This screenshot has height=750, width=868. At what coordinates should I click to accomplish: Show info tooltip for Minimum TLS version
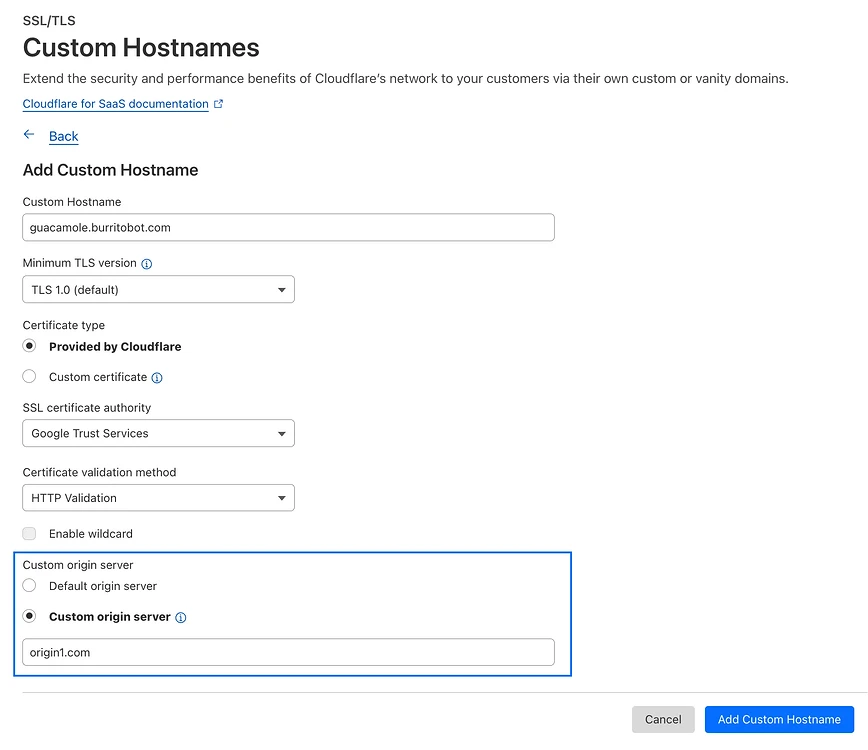147,264
